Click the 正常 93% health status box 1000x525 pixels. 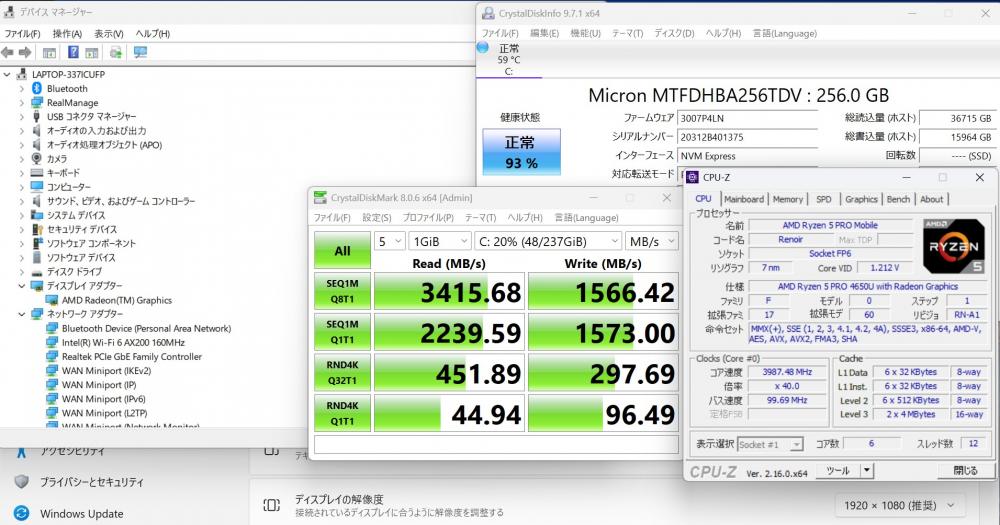522,152
